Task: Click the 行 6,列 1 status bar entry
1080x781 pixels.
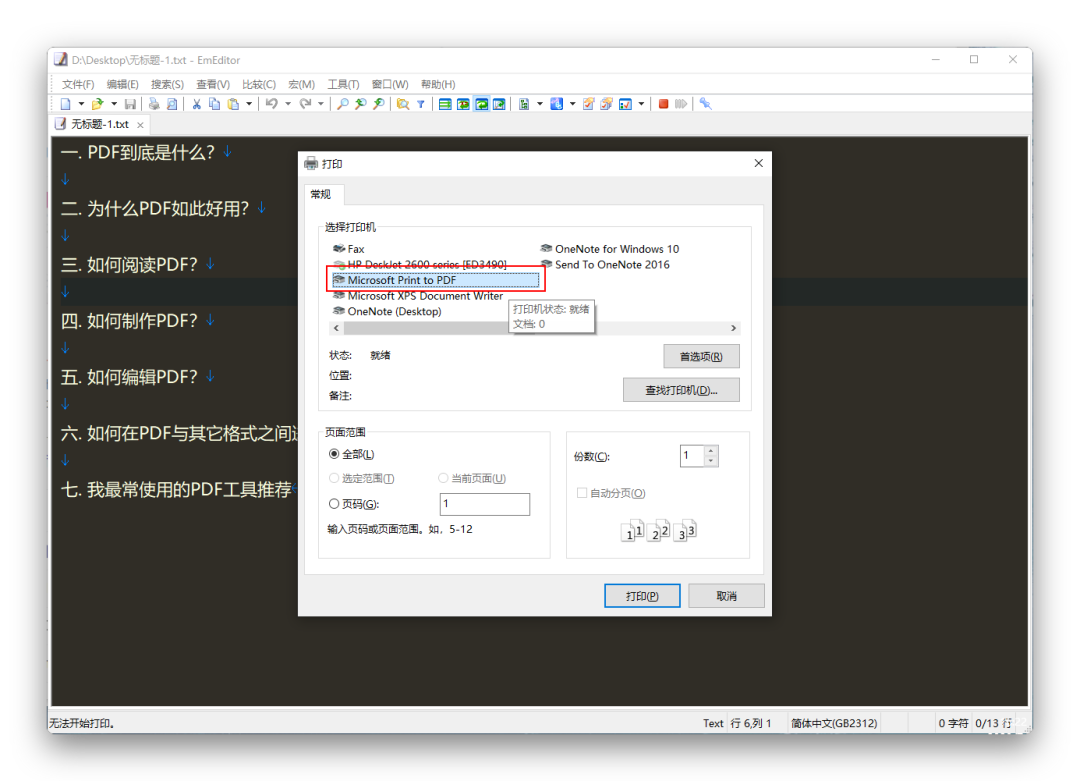Action: [751, 723]
